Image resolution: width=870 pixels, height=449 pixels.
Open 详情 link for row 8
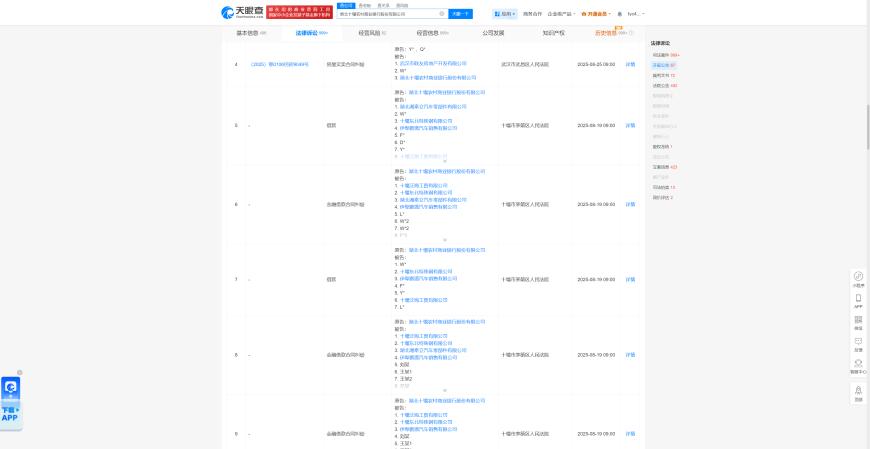coord(630,355)
